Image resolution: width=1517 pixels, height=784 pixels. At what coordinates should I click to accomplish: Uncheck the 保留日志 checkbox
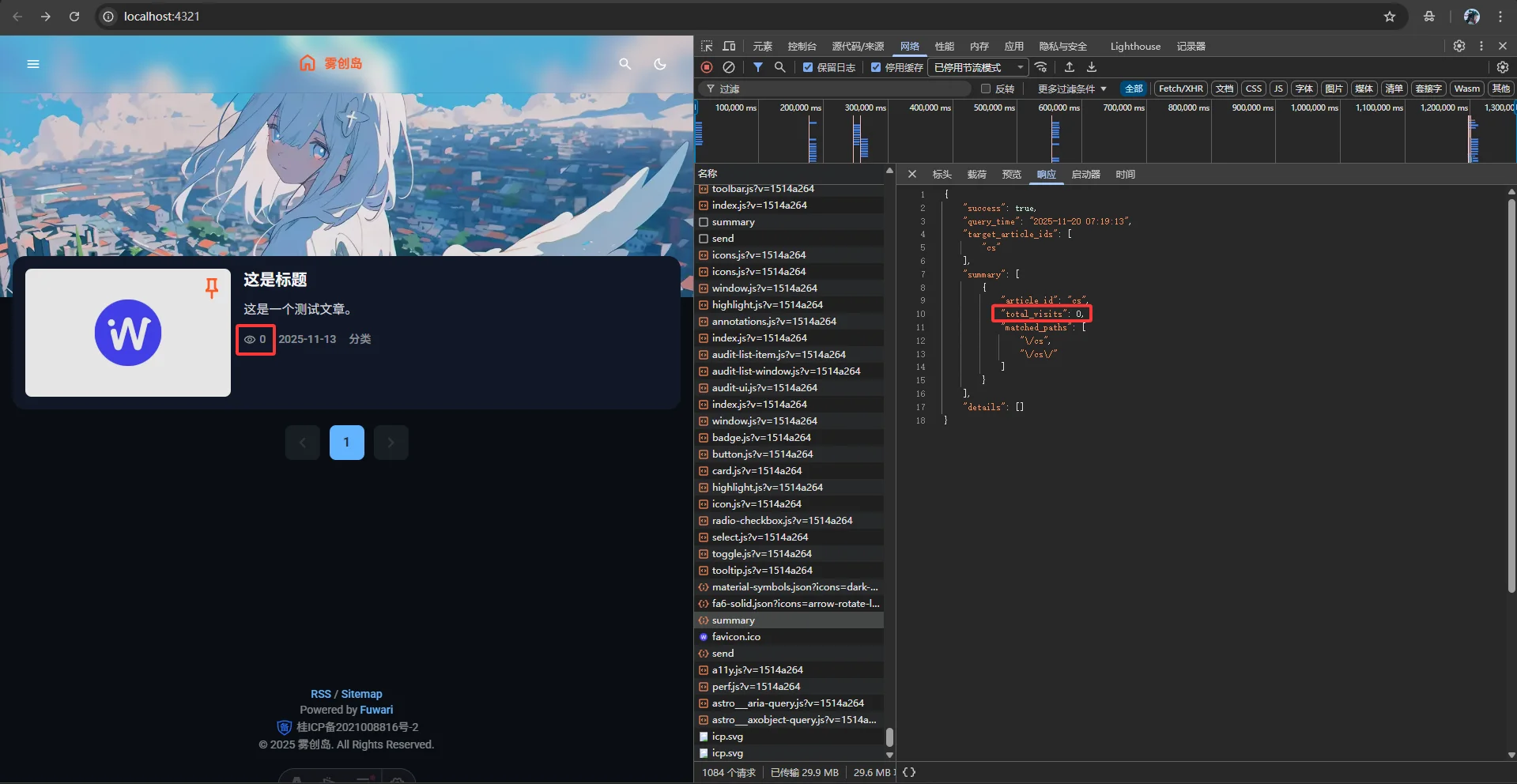807,67
